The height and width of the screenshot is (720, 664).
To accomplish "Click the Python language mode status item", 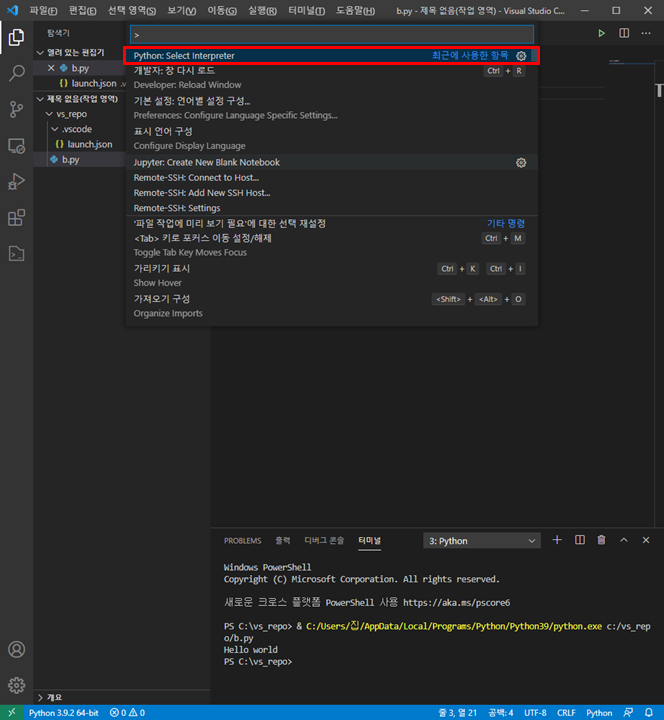I will click(599, 713).
